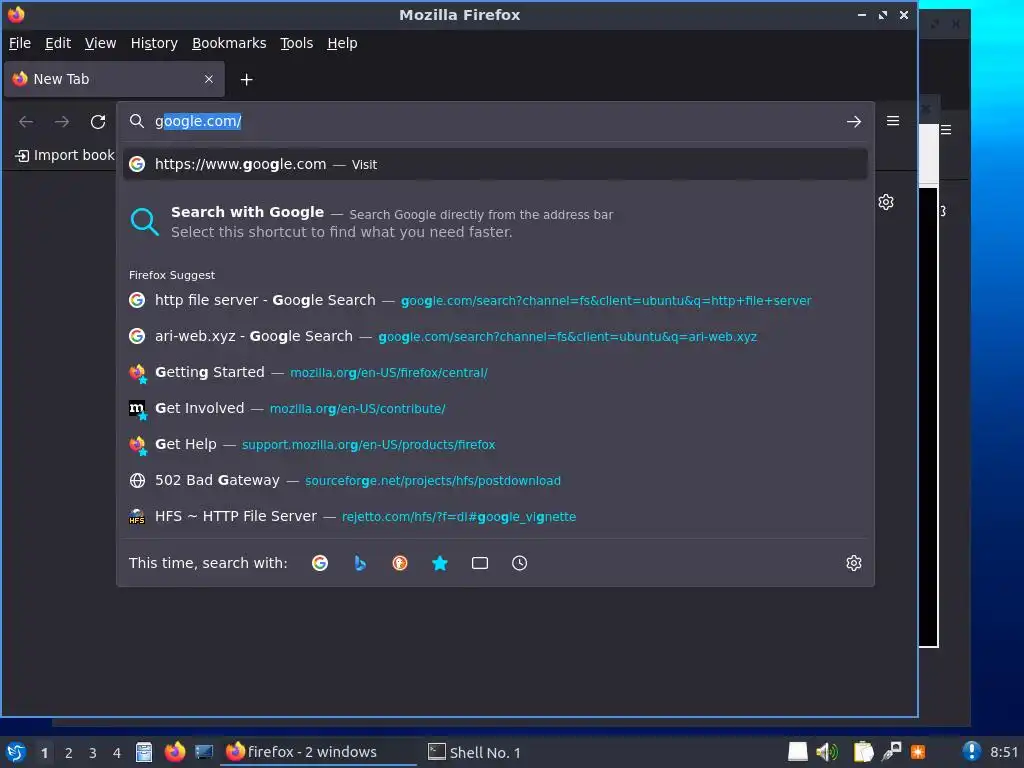The height and width of the screenshot is (768, 1024).
Task: Open HFS ~ HTTP File Server suggestion
Action: point(495,517)
